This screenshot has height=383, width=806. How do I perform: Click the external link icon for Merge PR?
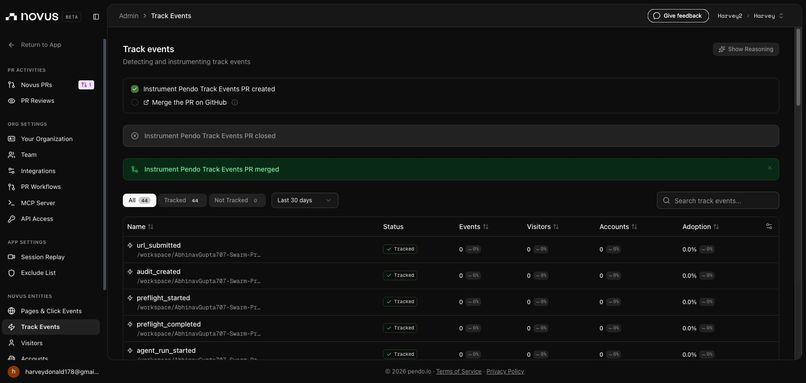pos(146,102)
